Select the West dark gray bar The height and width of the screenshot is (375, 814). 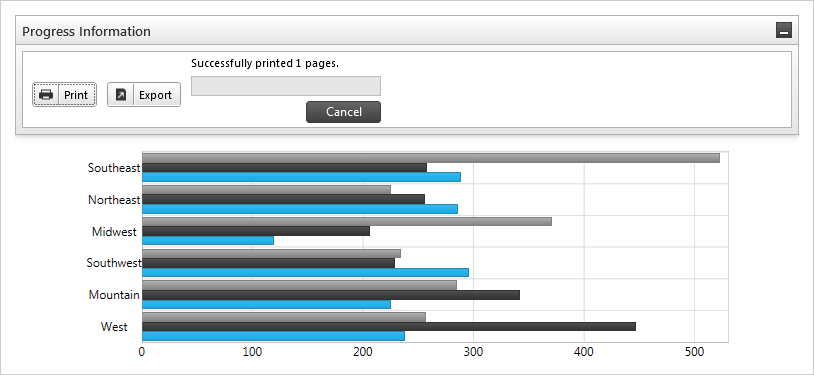389,326
